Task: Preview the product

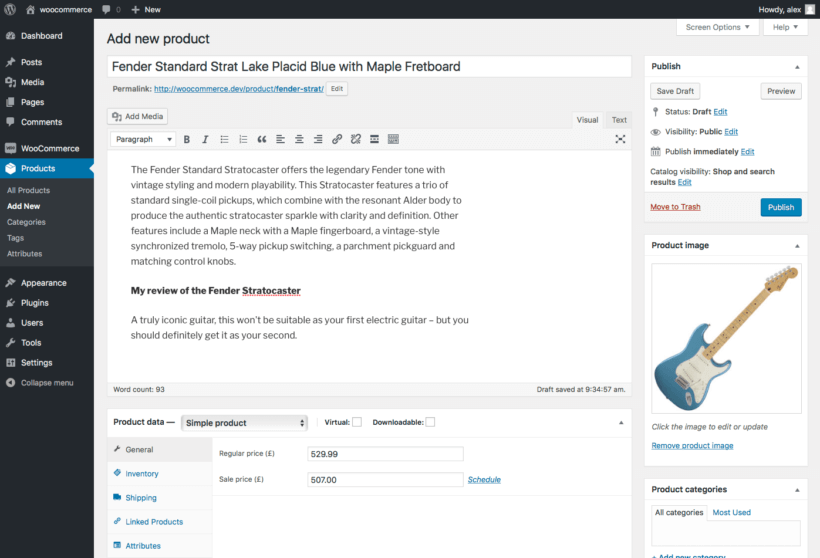Action: coord(781,91)
